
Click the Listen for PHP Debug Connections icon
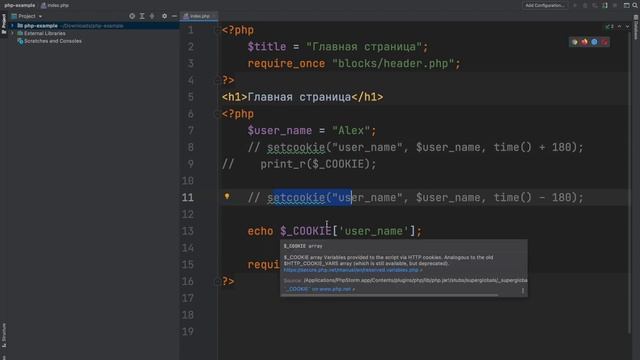[605, 5]
